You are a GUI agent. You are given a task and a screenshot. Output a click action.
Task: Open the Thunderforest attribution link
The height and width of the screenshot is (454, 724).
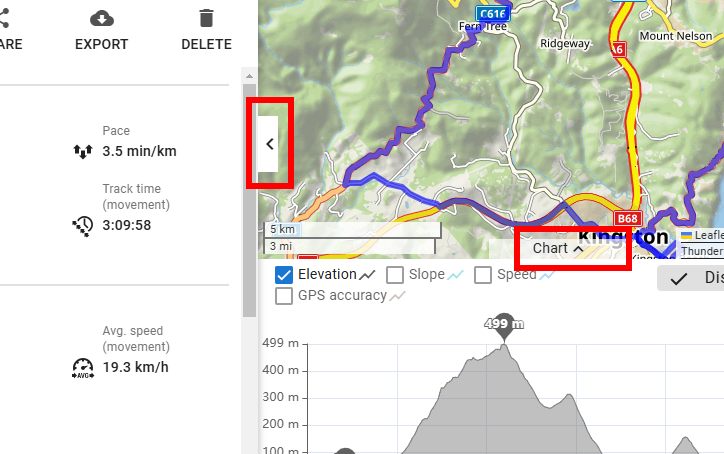tap(702, 252)
